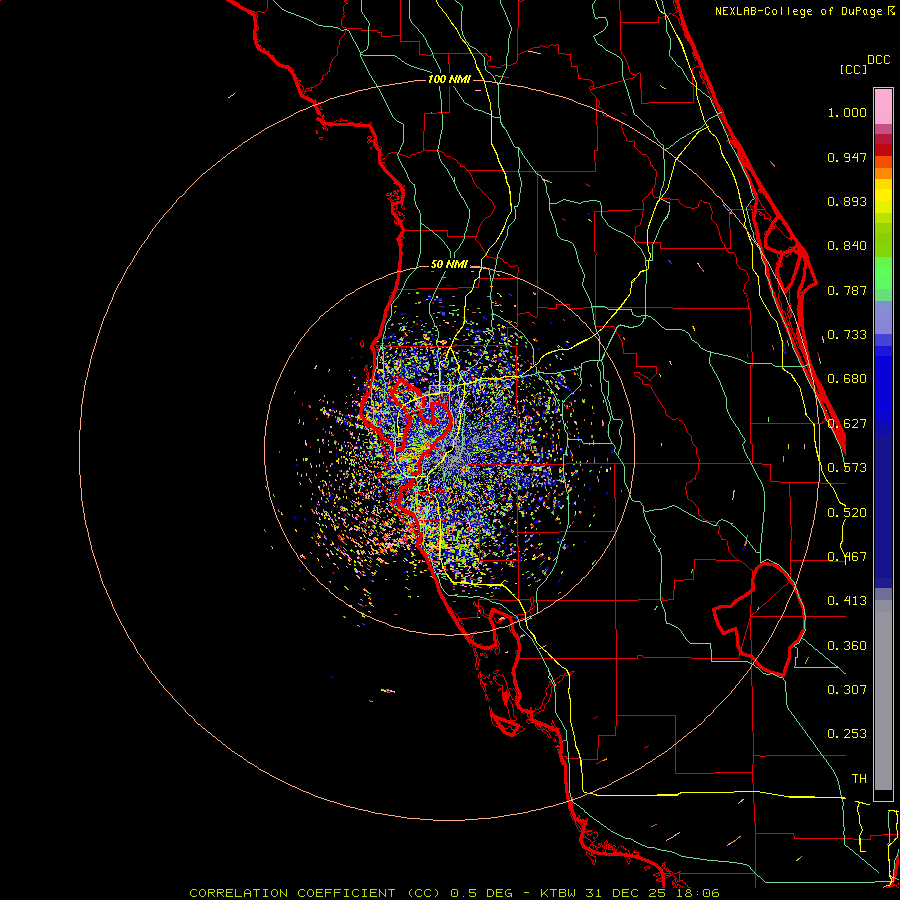
Task: Select the 1.000 scale value
Action: tap(847, 113)
